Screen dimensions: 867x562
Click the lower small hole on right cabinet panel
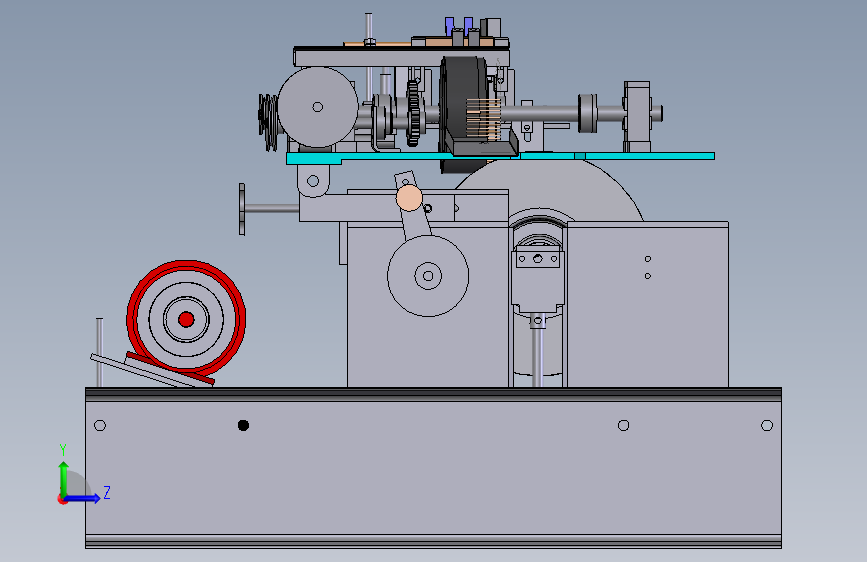pyautogui.click(x=648, y=276)
